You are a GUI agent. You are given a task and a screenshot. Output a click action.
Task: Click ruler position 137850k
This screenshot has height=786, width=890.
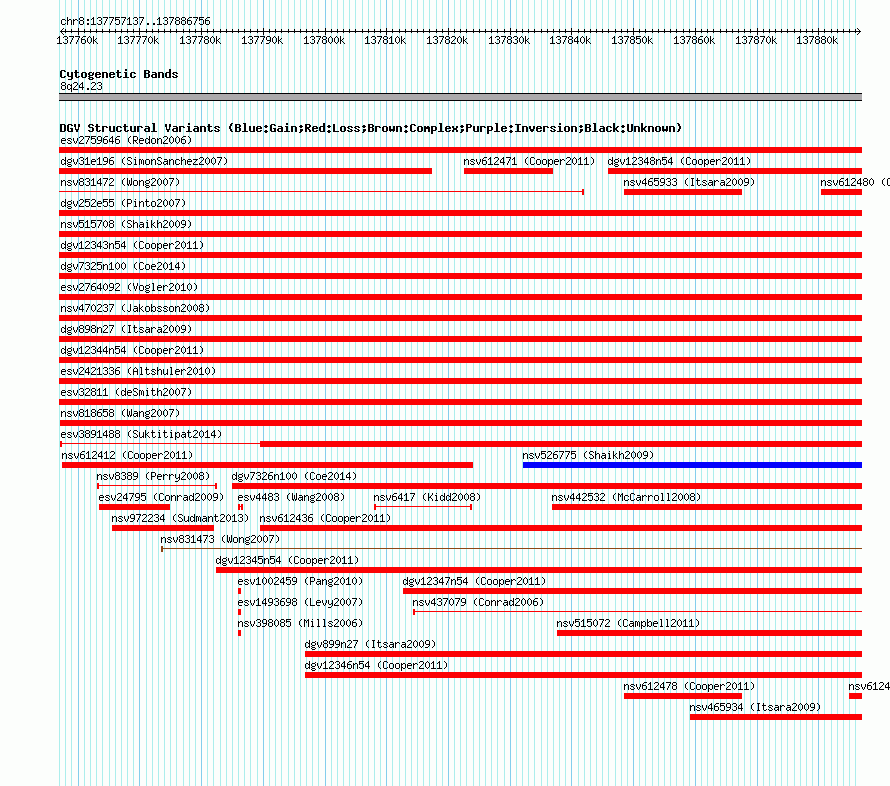coord(632,40)
